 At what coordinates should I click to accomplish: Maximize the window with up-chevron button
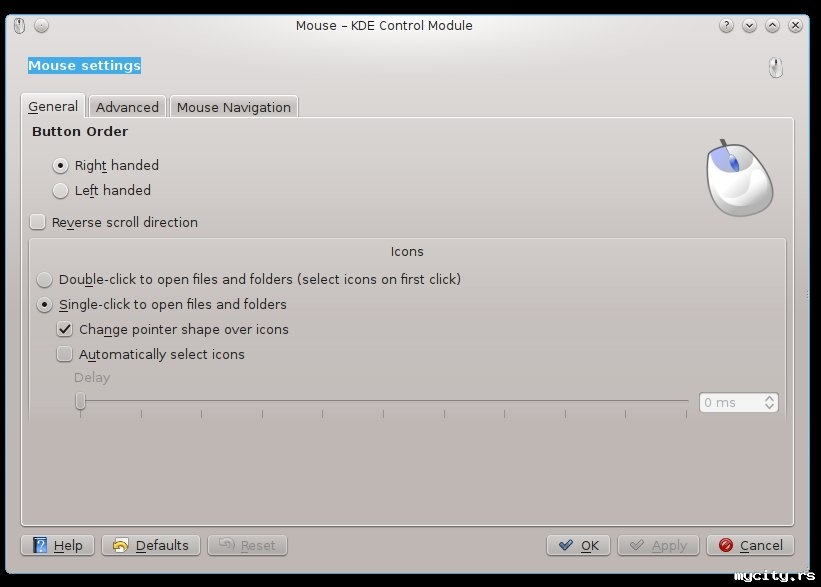[772, 26]
